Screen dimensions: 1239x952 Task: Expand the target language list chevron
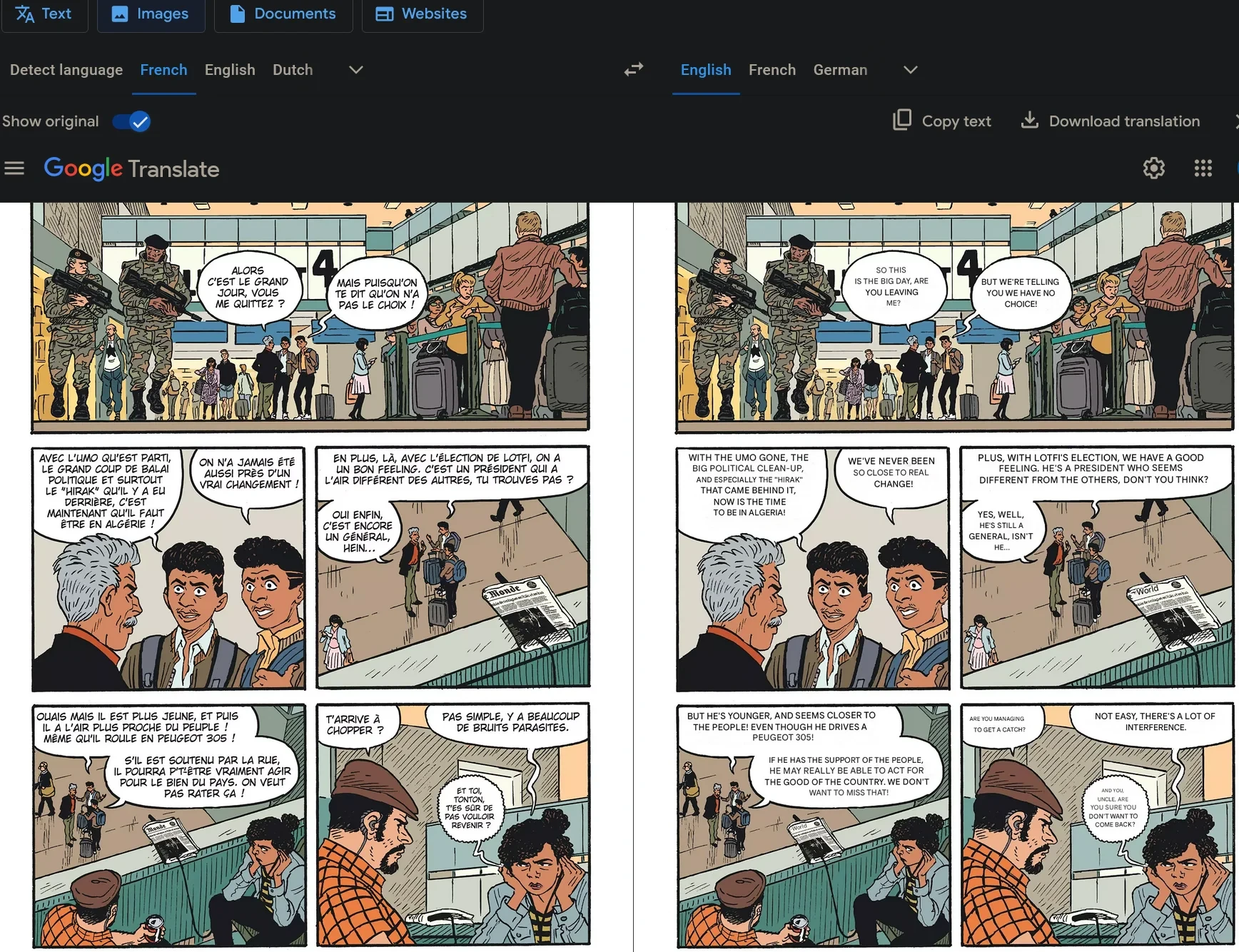click(910, 70)
